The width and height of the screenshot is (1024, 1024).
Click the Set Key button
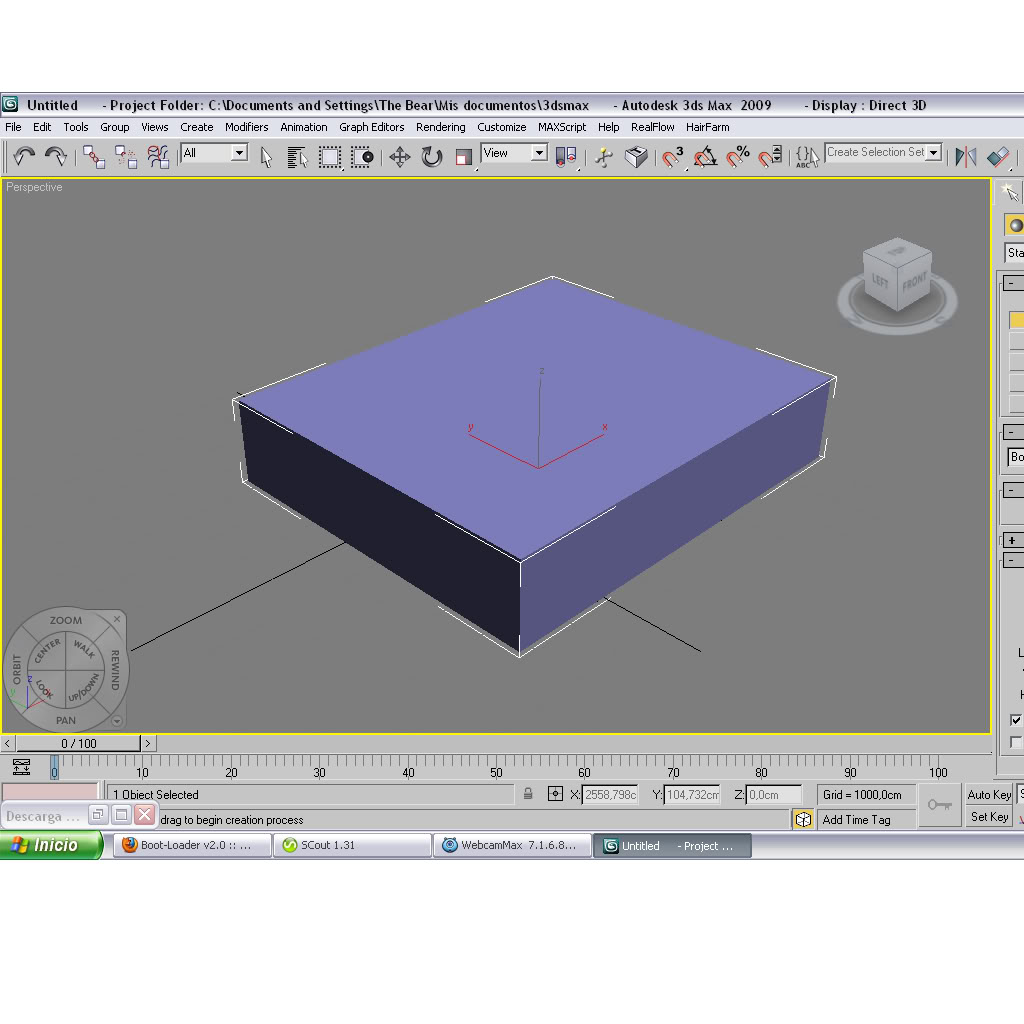pyautogui.click(x=989, y=817)
